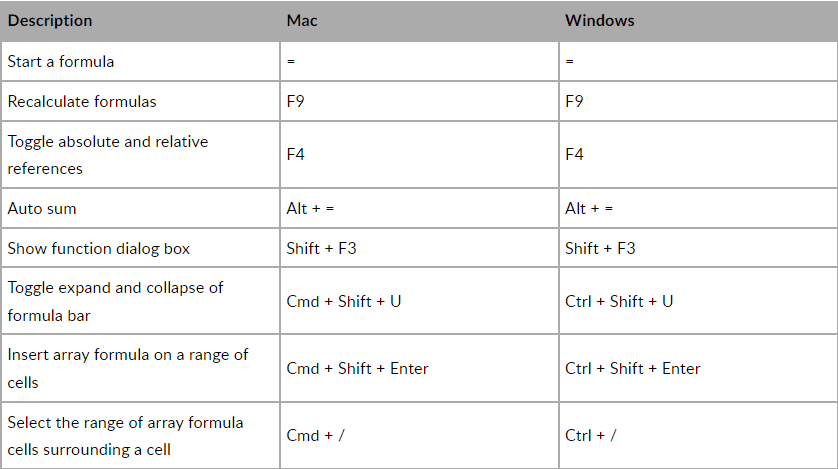Image resolution: width=838 pixels, height=469 pixels.
Task: Click the F4 shortcut under Windows
Action: click(x=574, y=155)
